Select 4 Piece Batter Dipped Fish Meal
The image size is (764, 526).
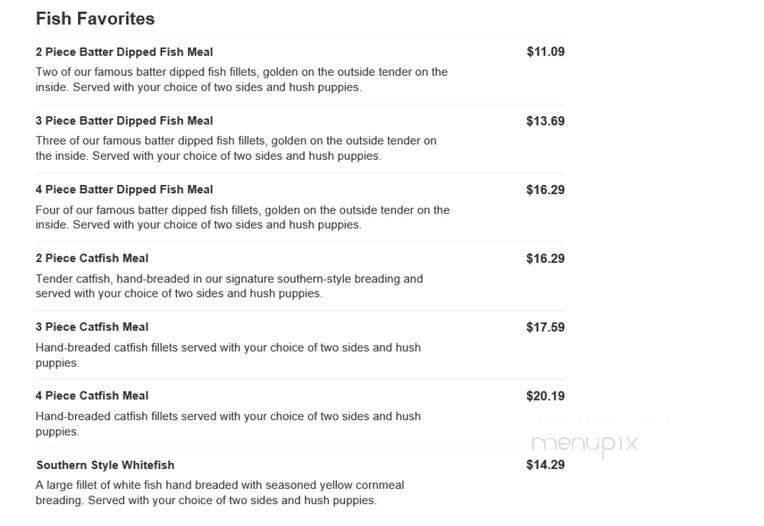click(124, 189)
